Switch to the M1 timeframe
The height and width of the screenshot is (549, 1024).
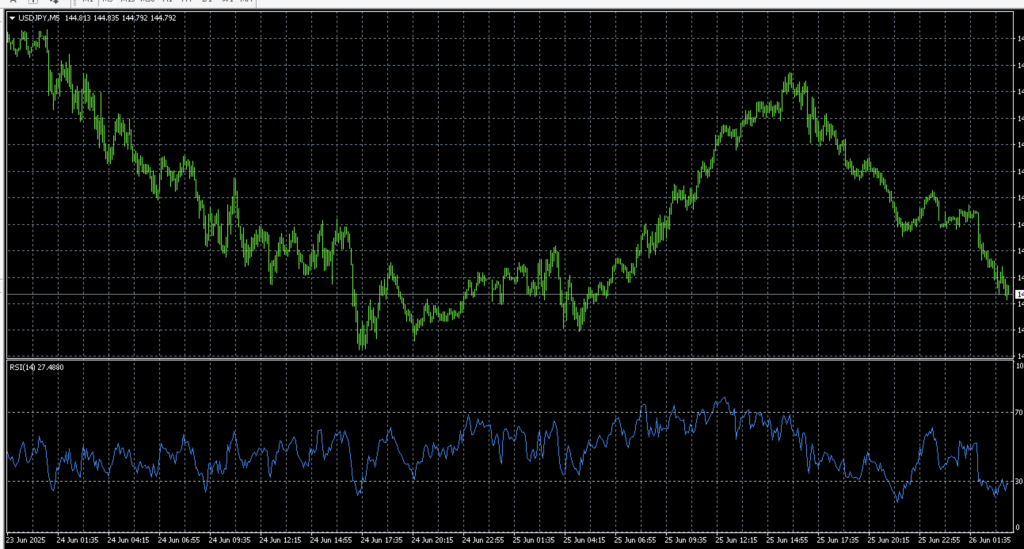click(x=88, y=2)
